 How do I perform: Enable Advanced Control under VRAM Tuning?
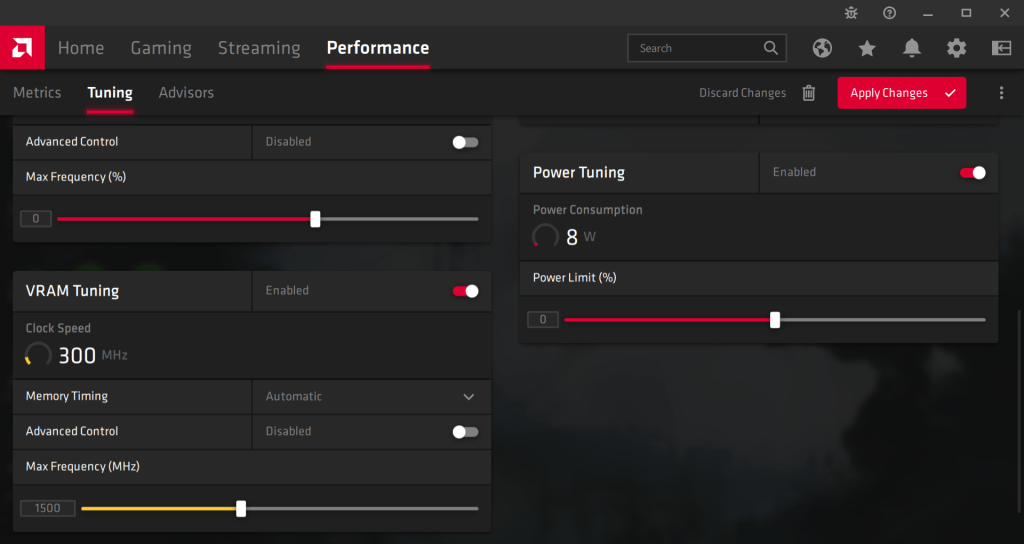click(465, 432)
